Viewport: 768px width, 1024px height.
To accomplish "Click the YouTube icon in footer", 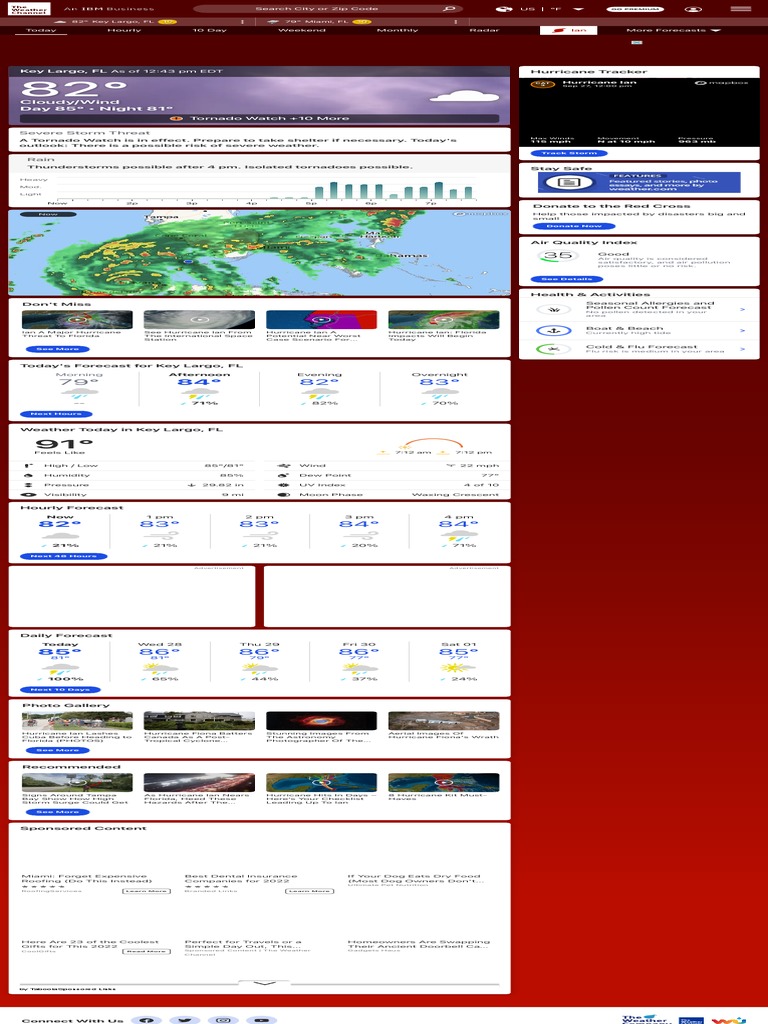I will click(261, 1019).
